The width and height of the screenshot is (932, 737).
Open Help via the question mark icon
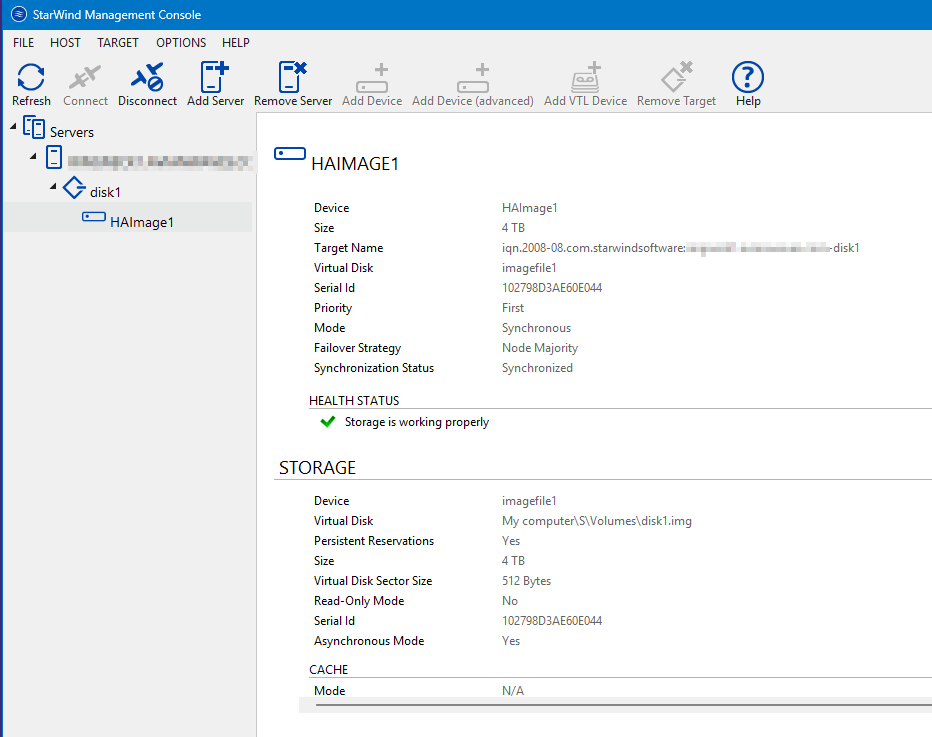pos(748,77)
